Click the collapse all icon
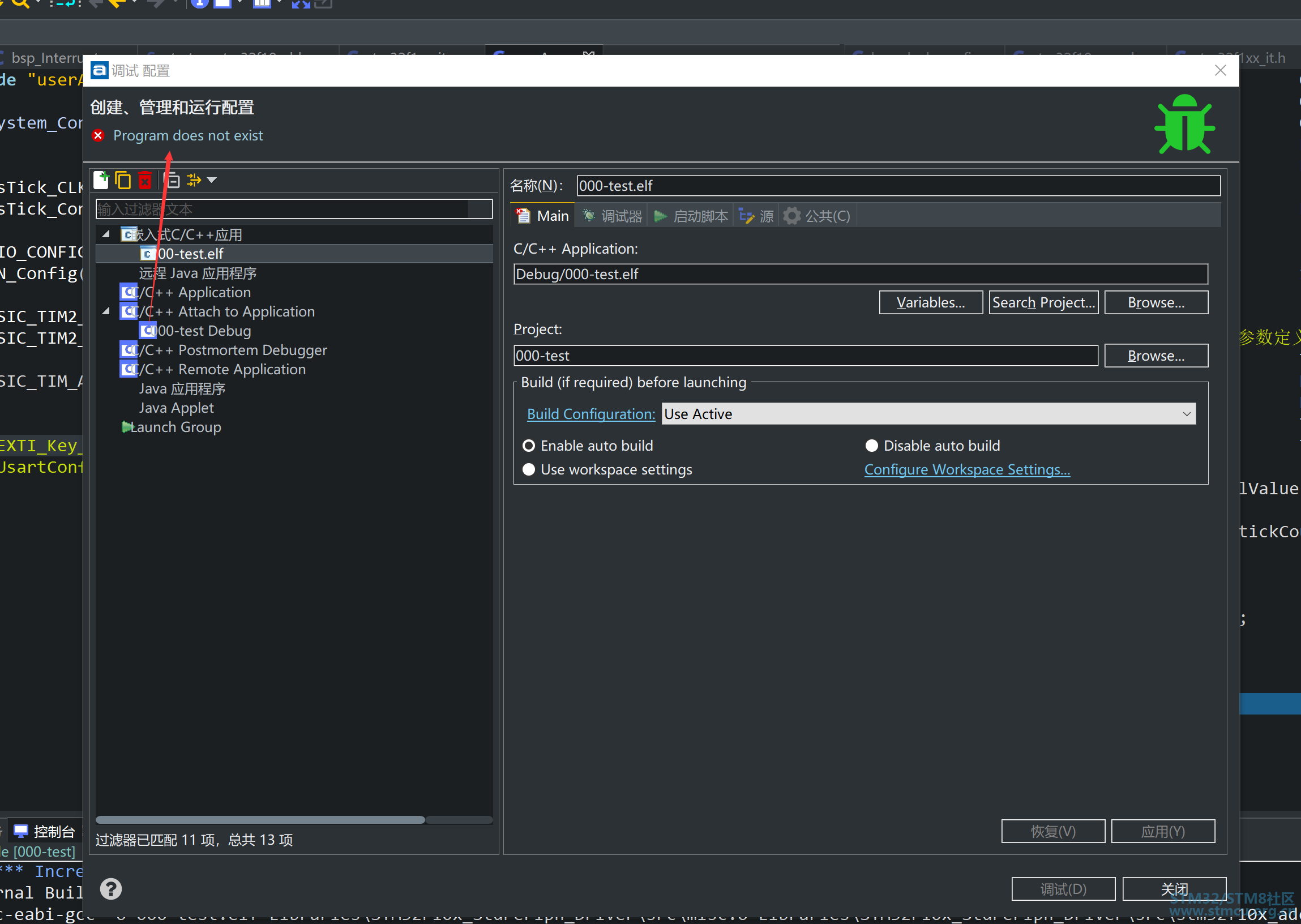This screenshot has height=924, width=1301. click(173, 181)
